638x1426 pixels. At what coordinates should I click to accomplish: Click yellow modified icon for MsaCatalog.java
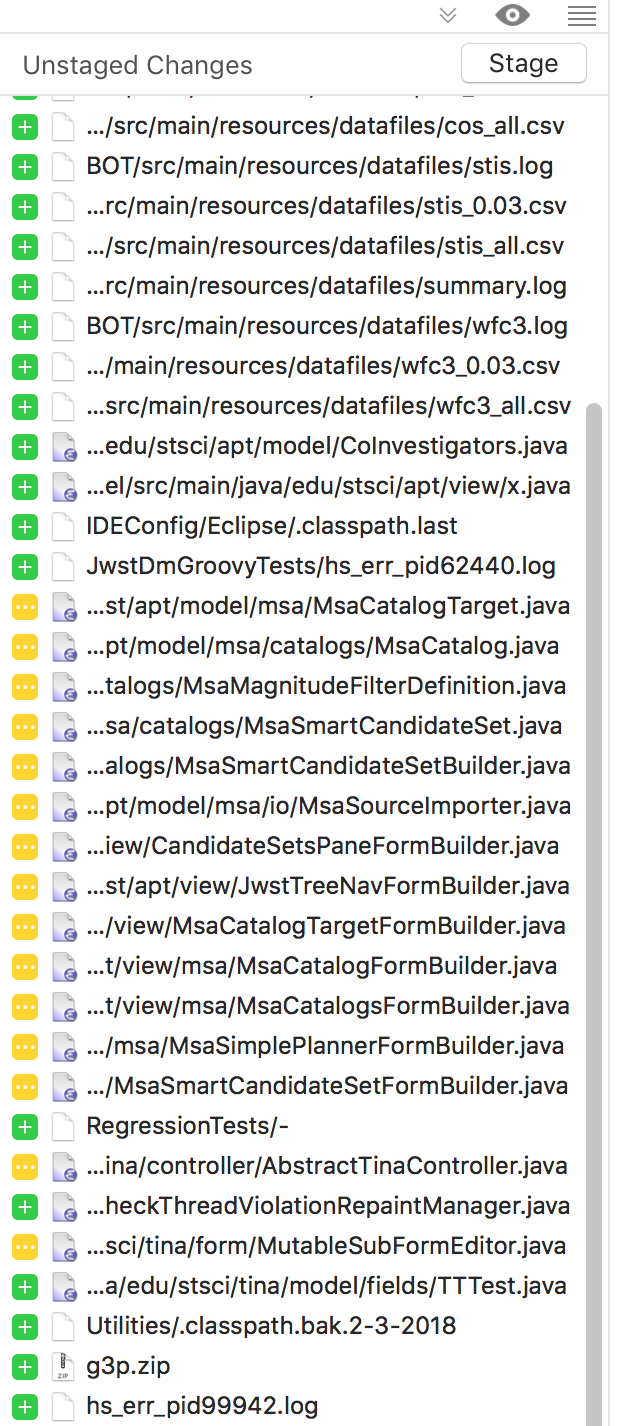click(25, 647)
